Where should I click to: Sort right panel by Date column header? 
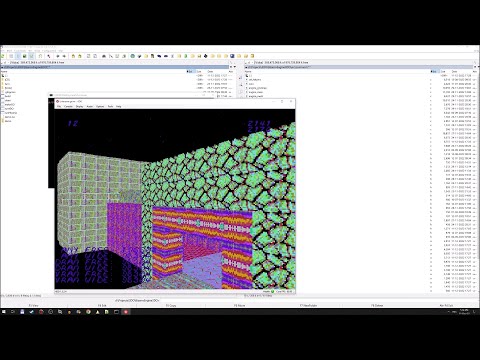461,71
